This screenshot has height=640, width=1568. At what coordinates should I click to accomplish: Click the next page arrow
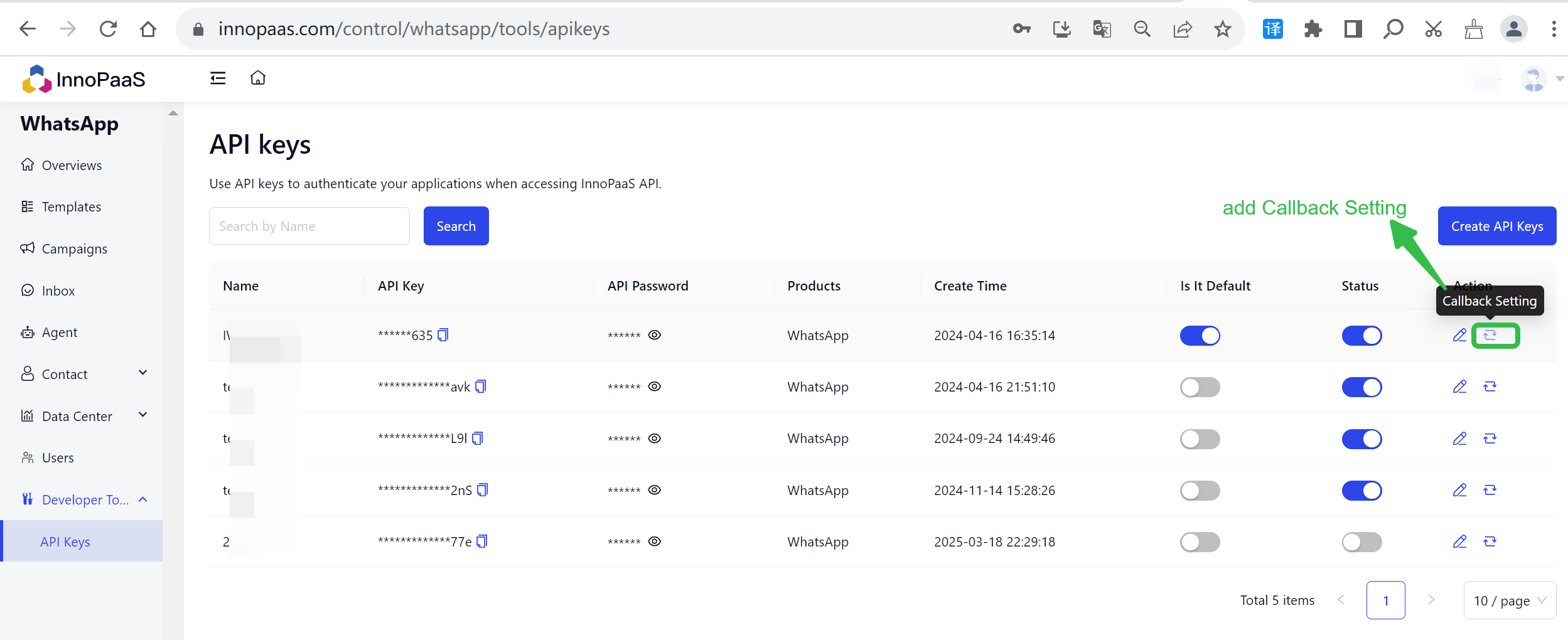[x=1431, y=600]
